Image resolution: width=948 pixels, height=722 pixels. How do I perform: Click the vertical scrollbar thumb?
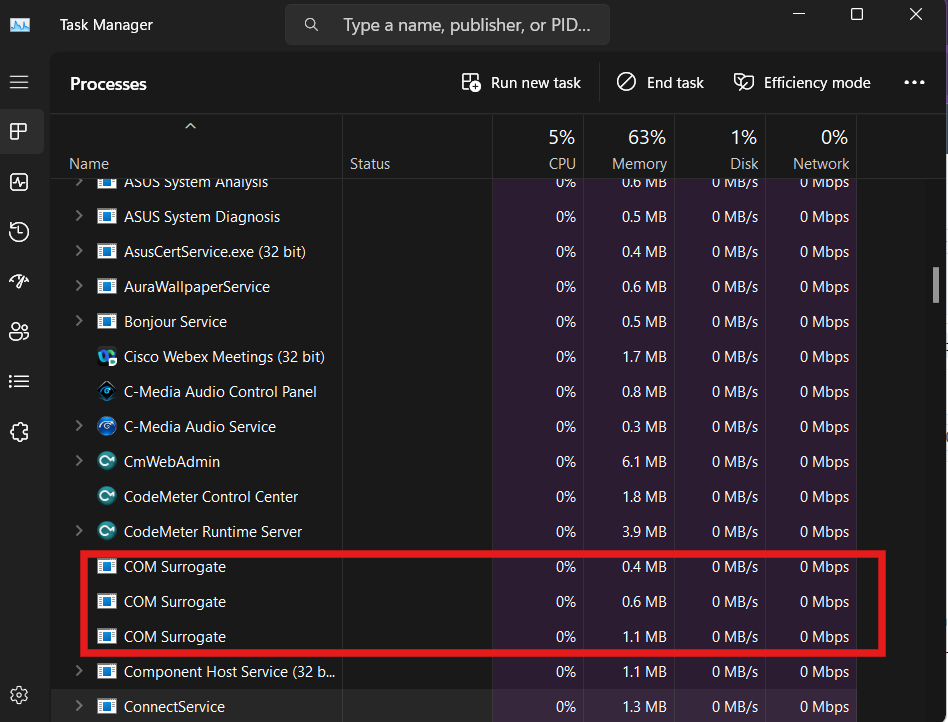click(936, 284)
